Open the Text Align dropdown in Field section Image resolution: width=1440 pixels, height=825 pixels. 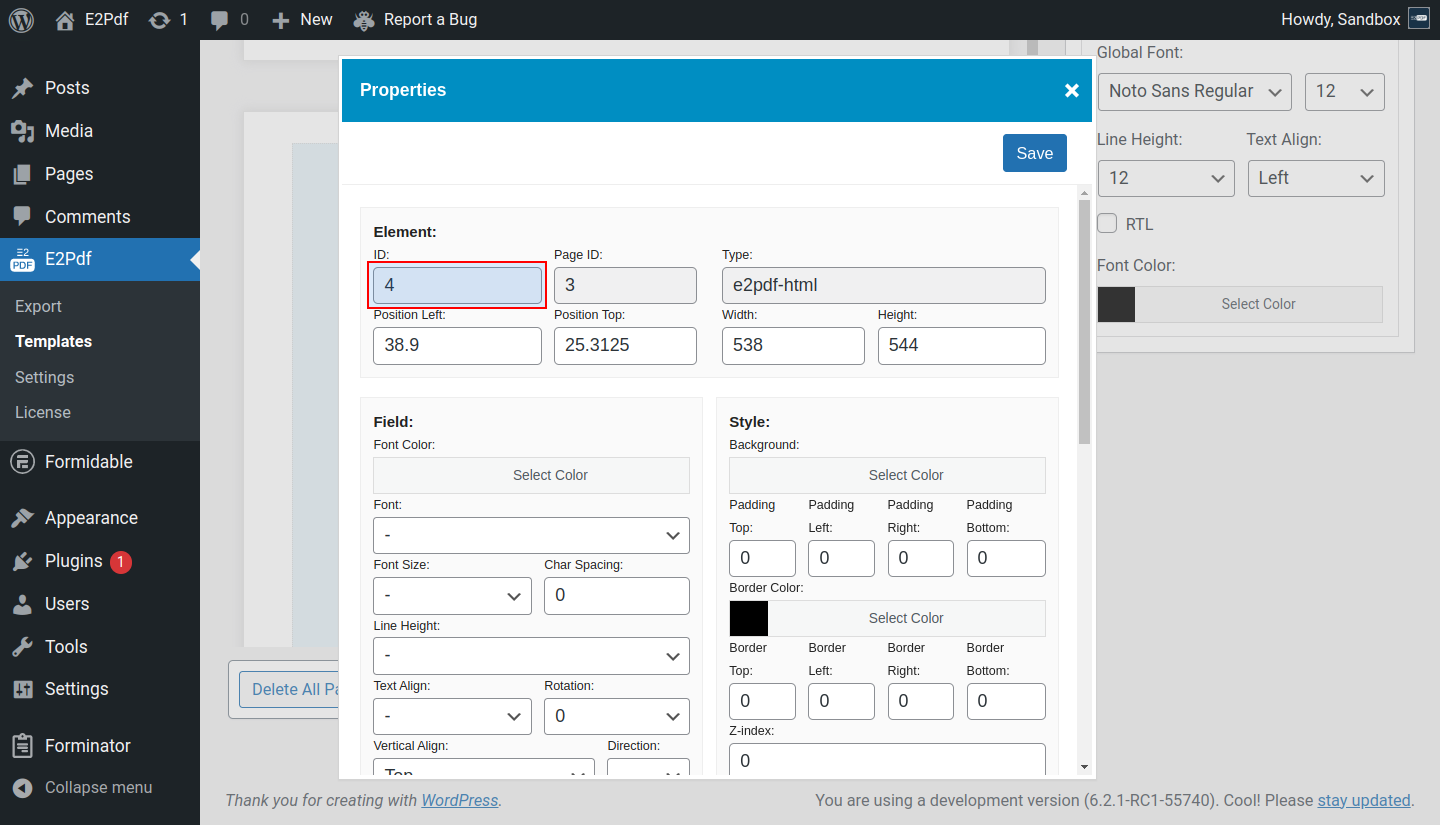pos(452,716)
